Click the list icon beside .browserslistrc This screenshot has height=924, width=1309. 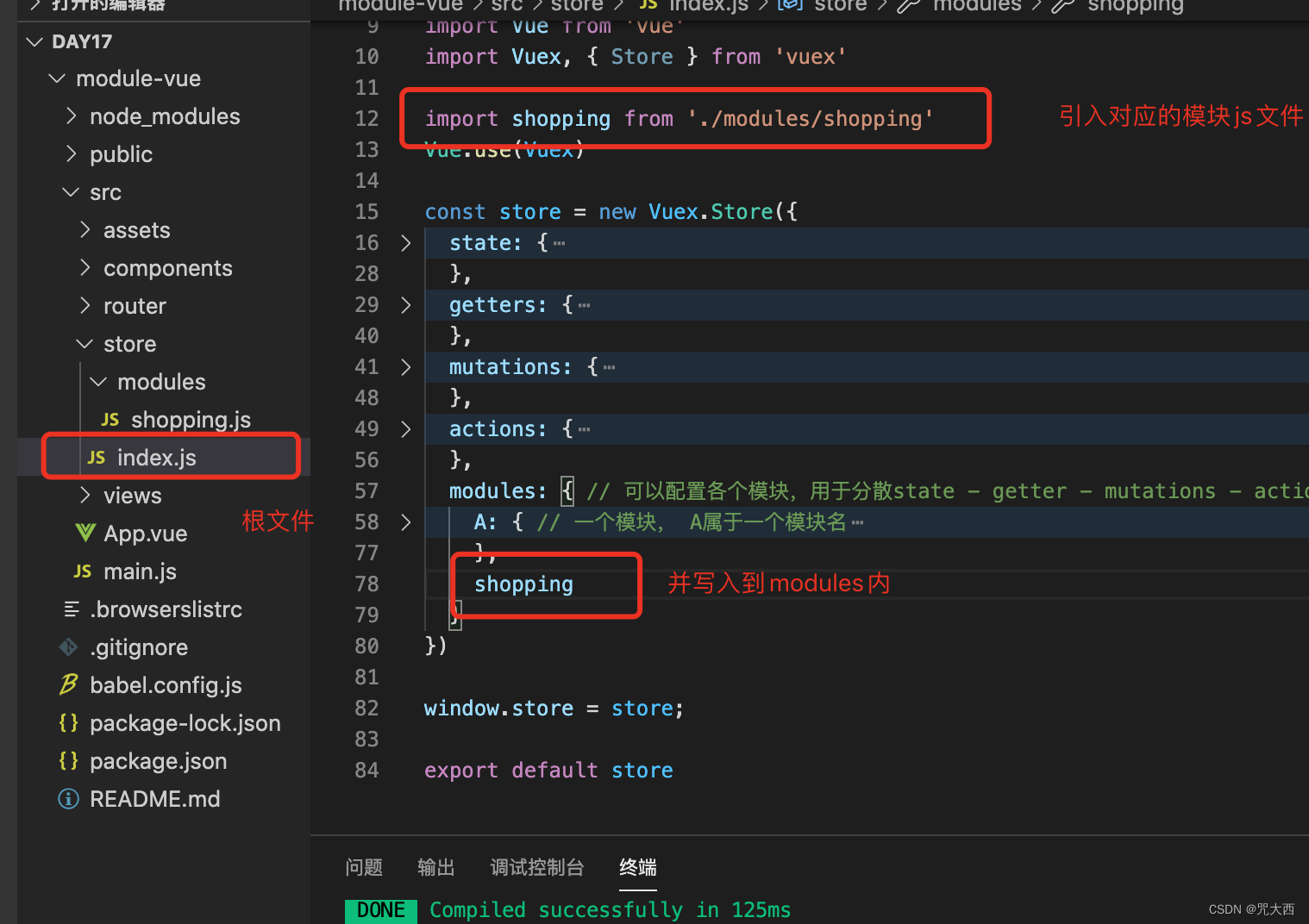[71, 609]
